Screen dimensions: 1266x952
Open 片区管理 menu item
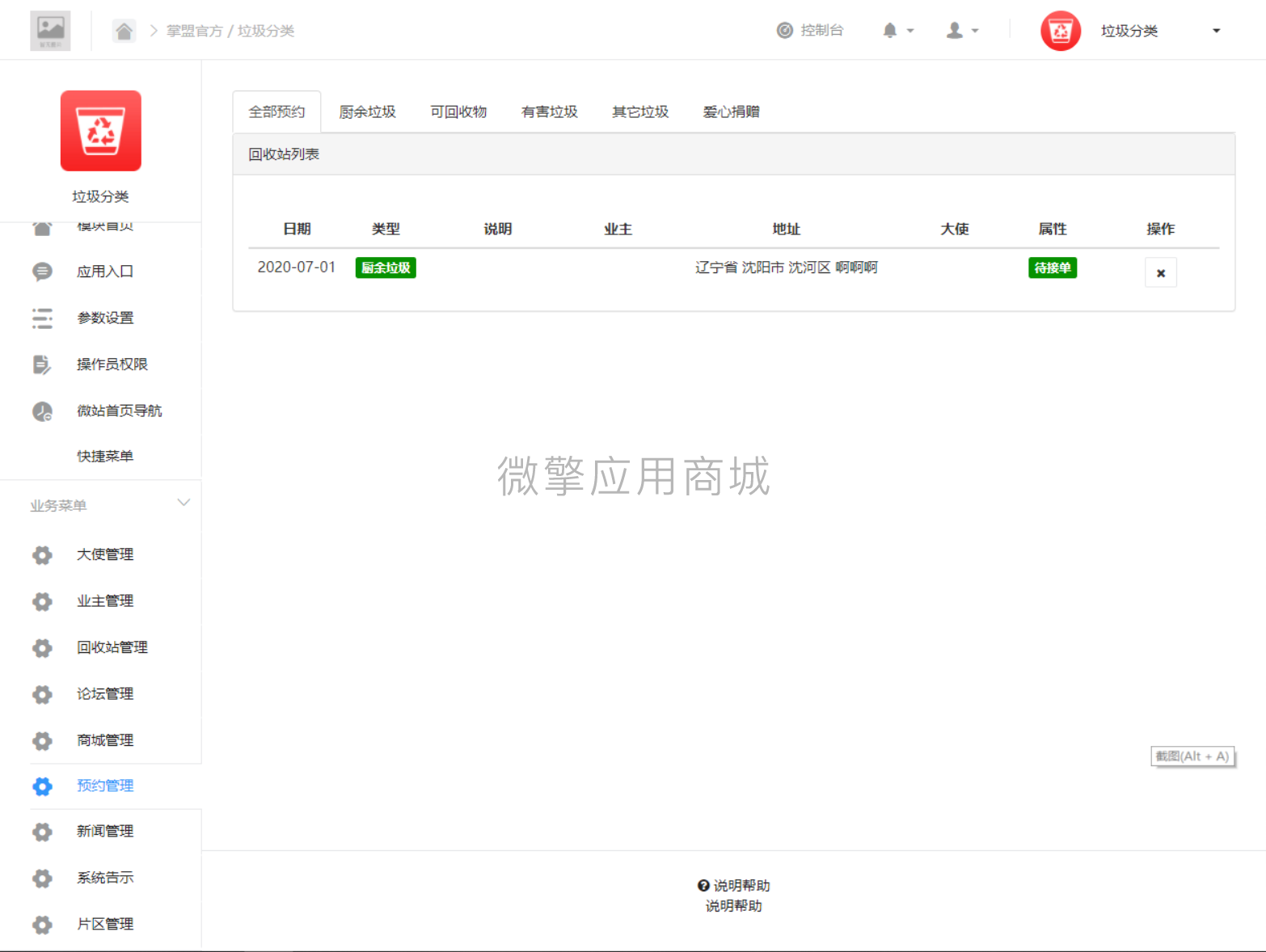click(105, 925)
